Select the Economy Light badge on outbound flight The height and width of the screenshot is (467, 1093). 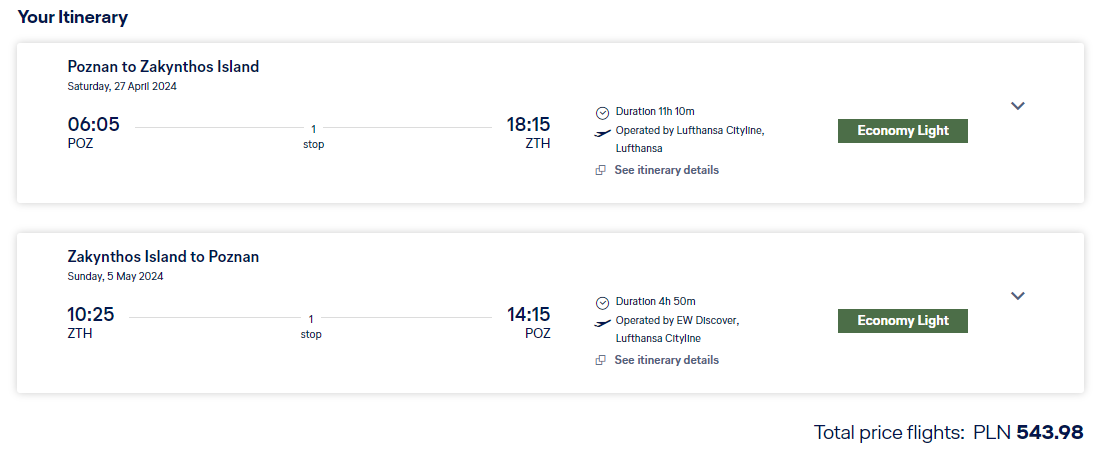click(903, 131)
